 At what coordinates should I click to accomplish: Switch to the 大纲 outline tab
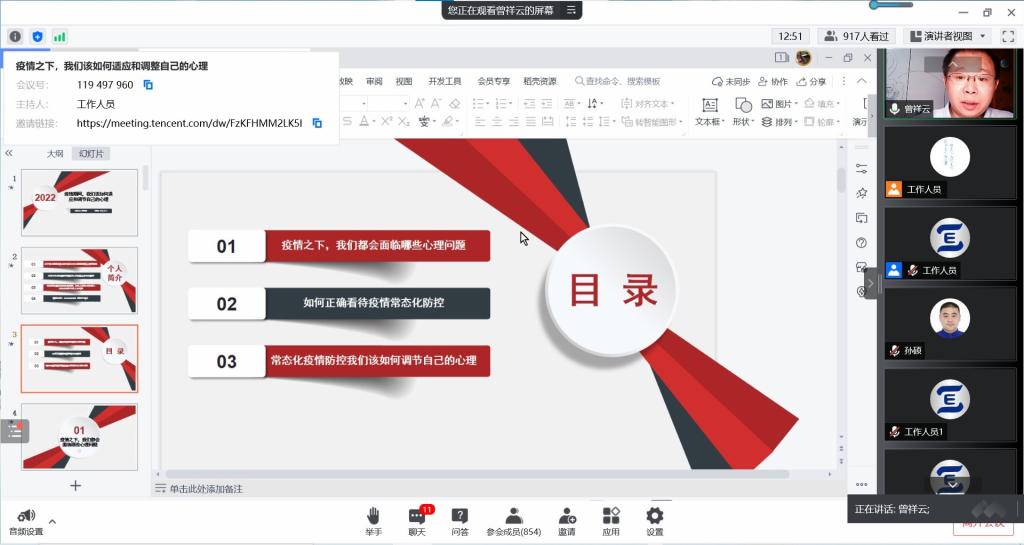pyautogui.click(x=55, y=154)
